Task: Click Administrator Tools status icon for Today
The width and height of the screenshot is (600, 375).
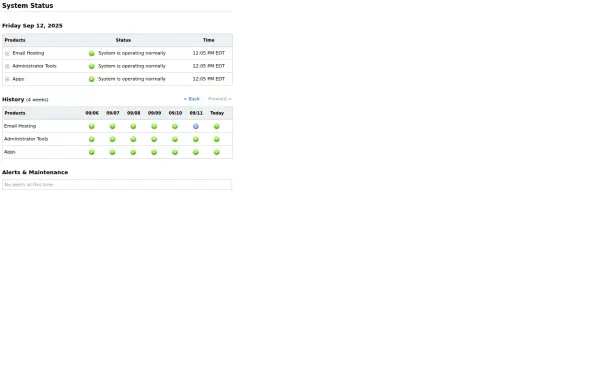Action: [x=217, y=139]
